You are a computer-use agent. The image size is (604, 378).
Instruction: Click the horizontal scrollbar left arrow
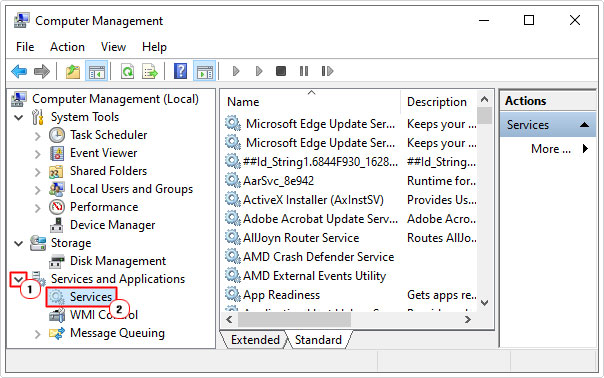click(x=230, y=319)
